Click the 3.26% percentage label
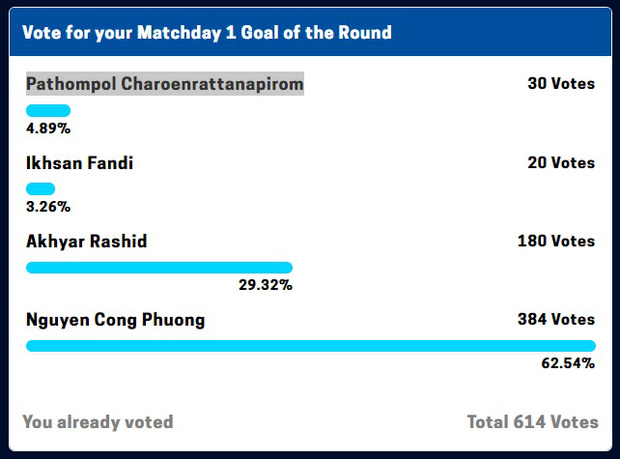 pos(48,207)
